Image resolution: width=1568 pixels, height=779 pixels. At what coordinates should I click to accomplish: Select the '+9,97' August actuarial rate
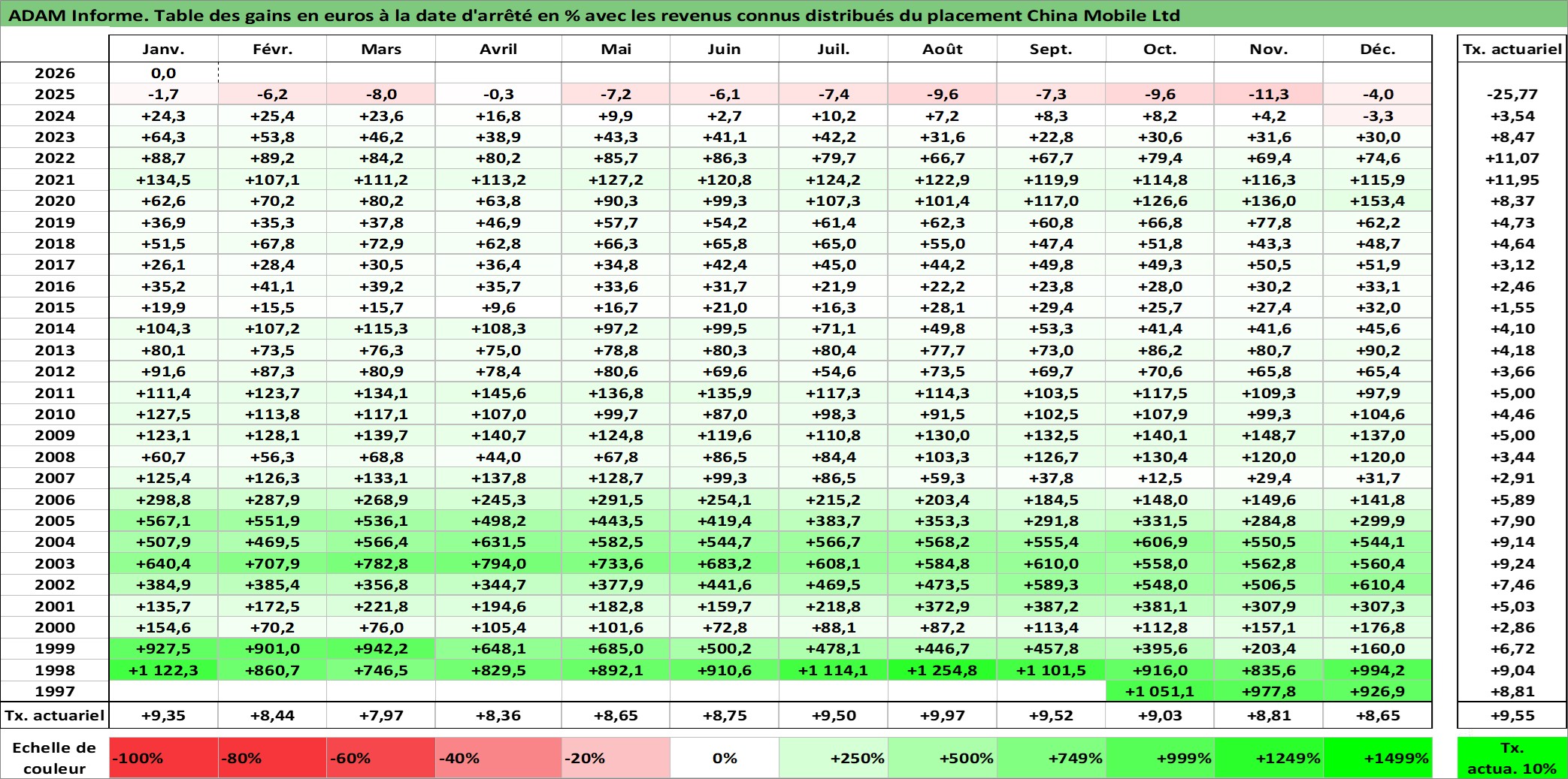(x=943, y=716)
